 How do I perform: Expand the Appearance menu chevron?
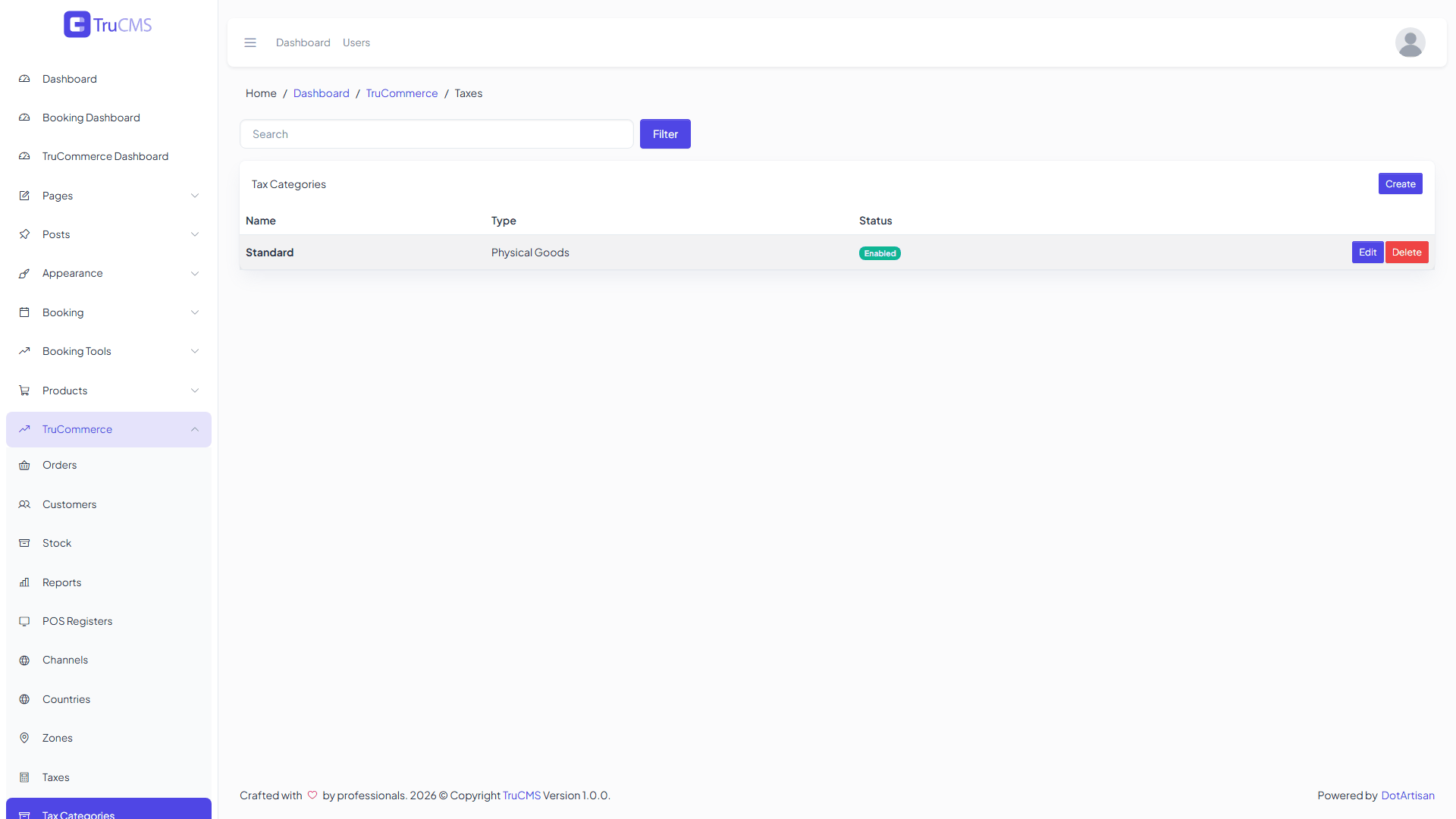tap(195, 273)
